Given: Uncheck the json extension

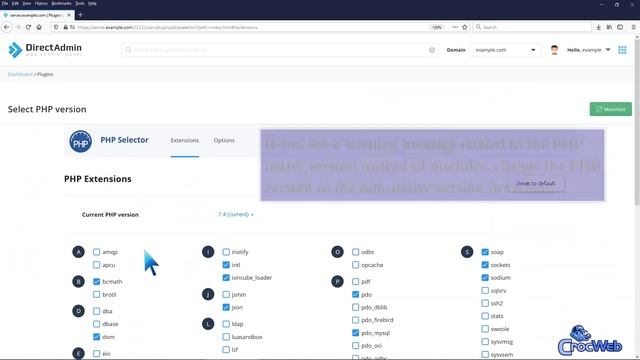Looking at the screenshot, I should pos(226,307).
